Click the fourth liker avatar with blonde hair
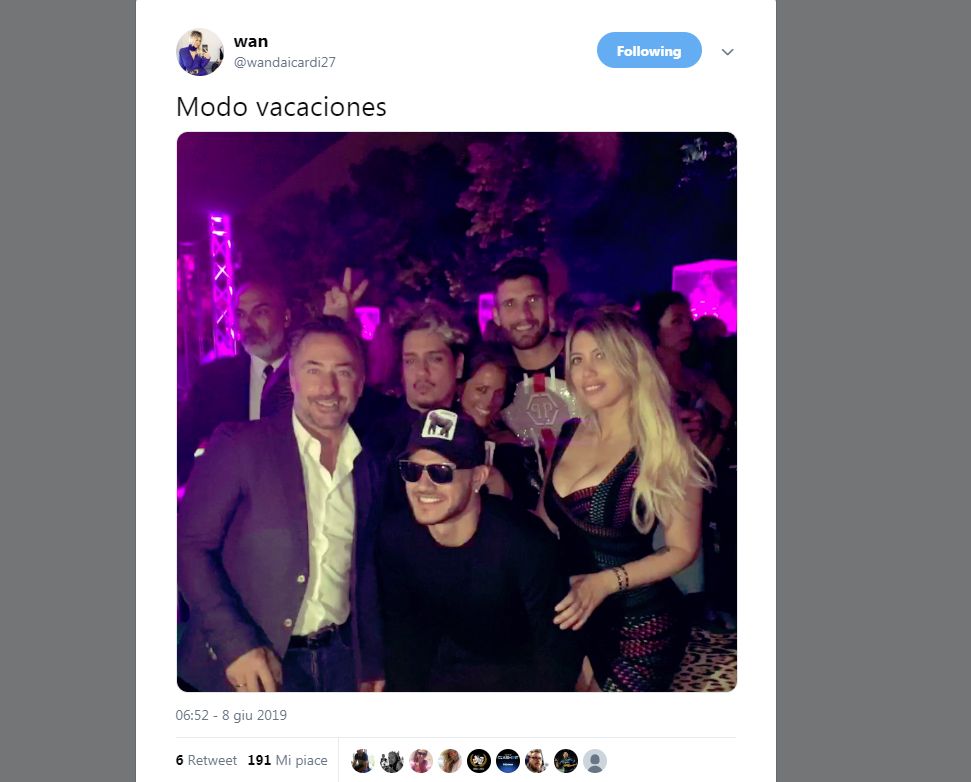971x782 pixels. tap(450, 760)
